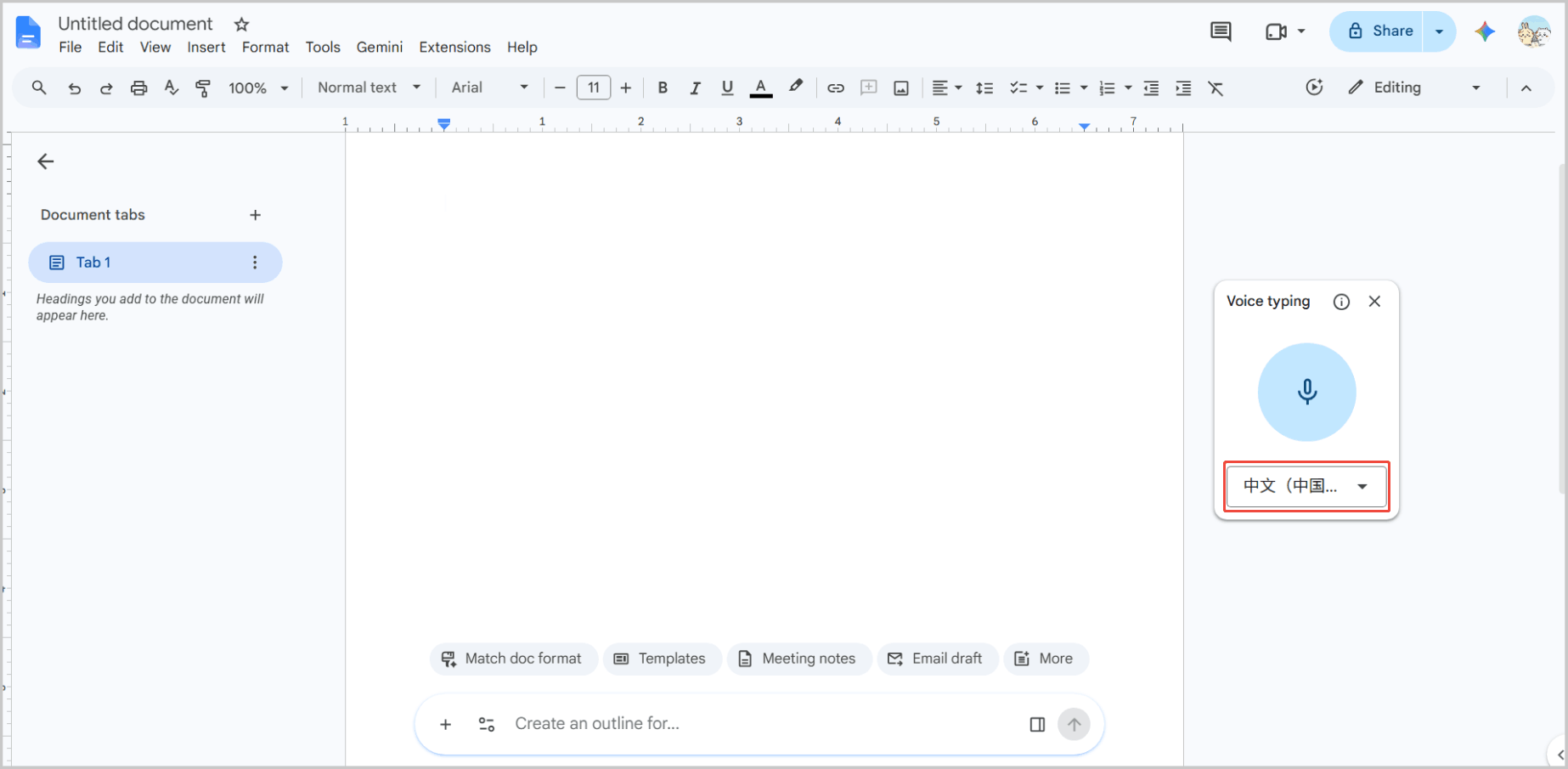Screen dimensions: 1568x769
Task: Expand the Share options arrow
Action: coord(1439,31)
